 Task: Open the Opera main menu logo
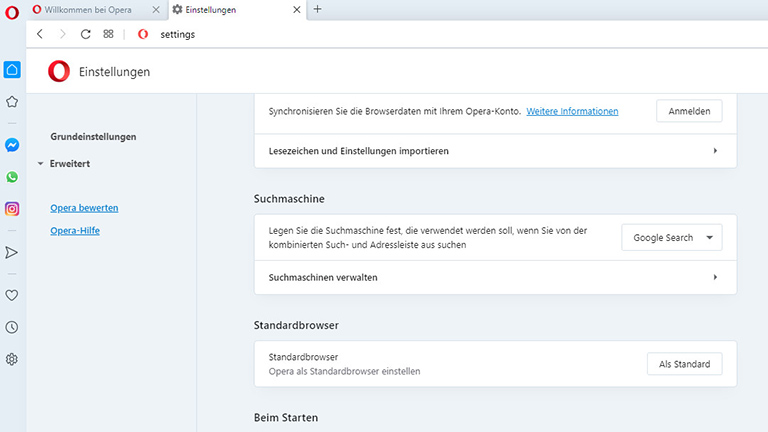(12, 12)
